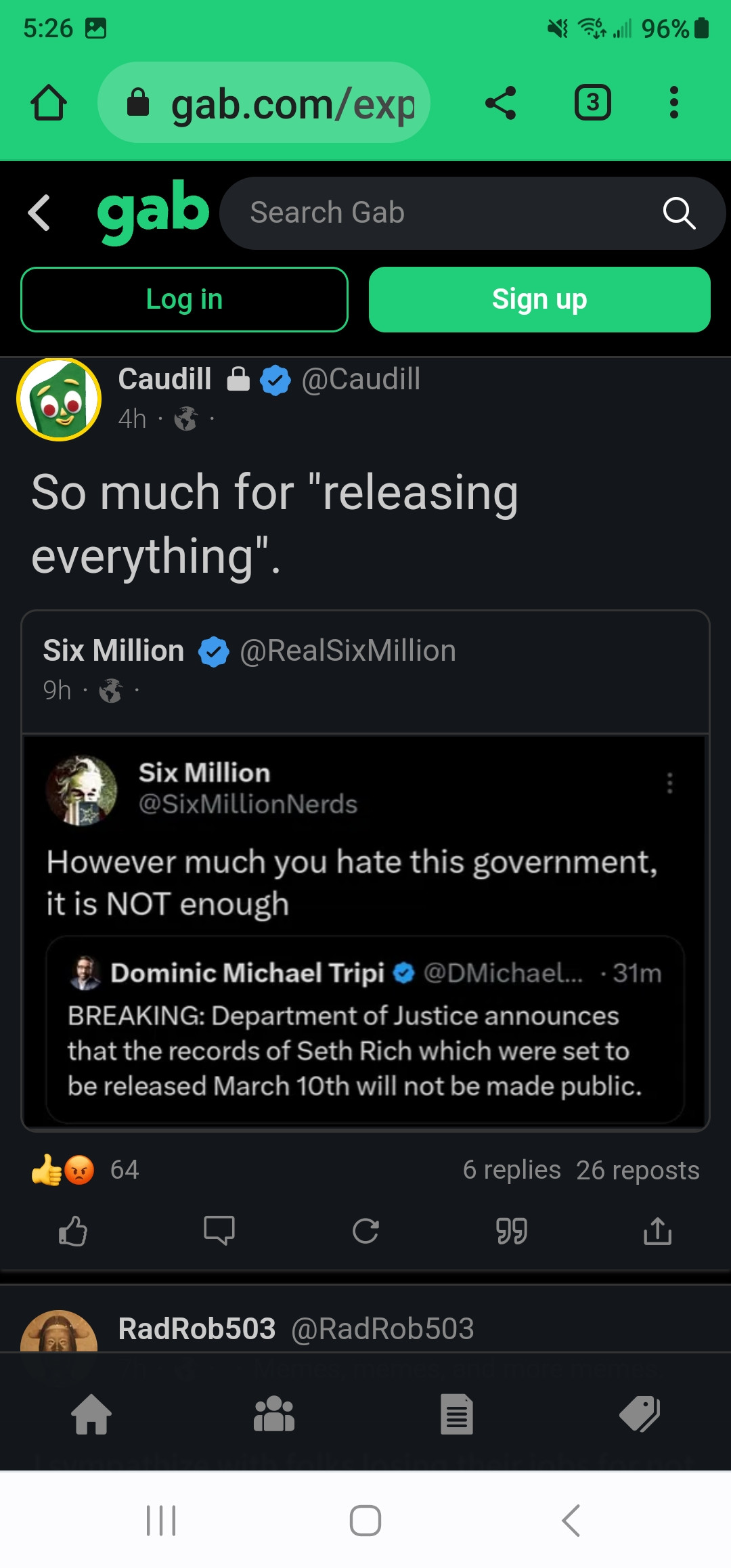This screenshot has height=1568, width=731.
Task: Tap the browser share icon
Action: click(501, 103)
